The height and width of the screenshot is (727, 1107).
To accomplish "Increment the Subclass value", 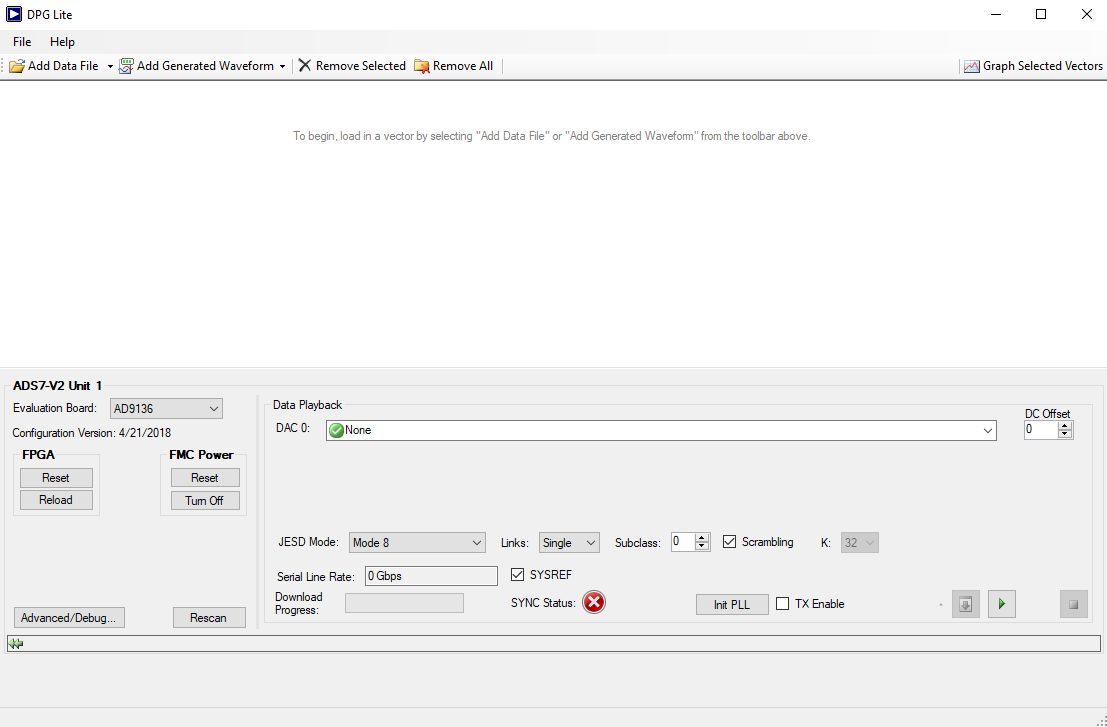I will [x=702, y=538].
